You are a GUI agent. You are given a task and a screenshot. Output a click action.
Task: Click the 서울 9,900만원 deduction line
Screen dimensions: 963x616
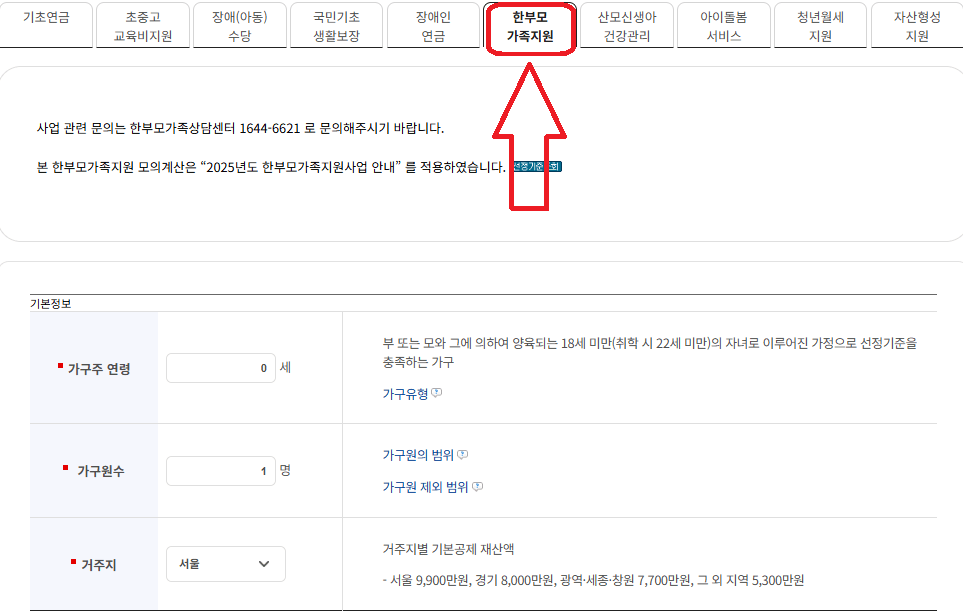pos(593,580)
